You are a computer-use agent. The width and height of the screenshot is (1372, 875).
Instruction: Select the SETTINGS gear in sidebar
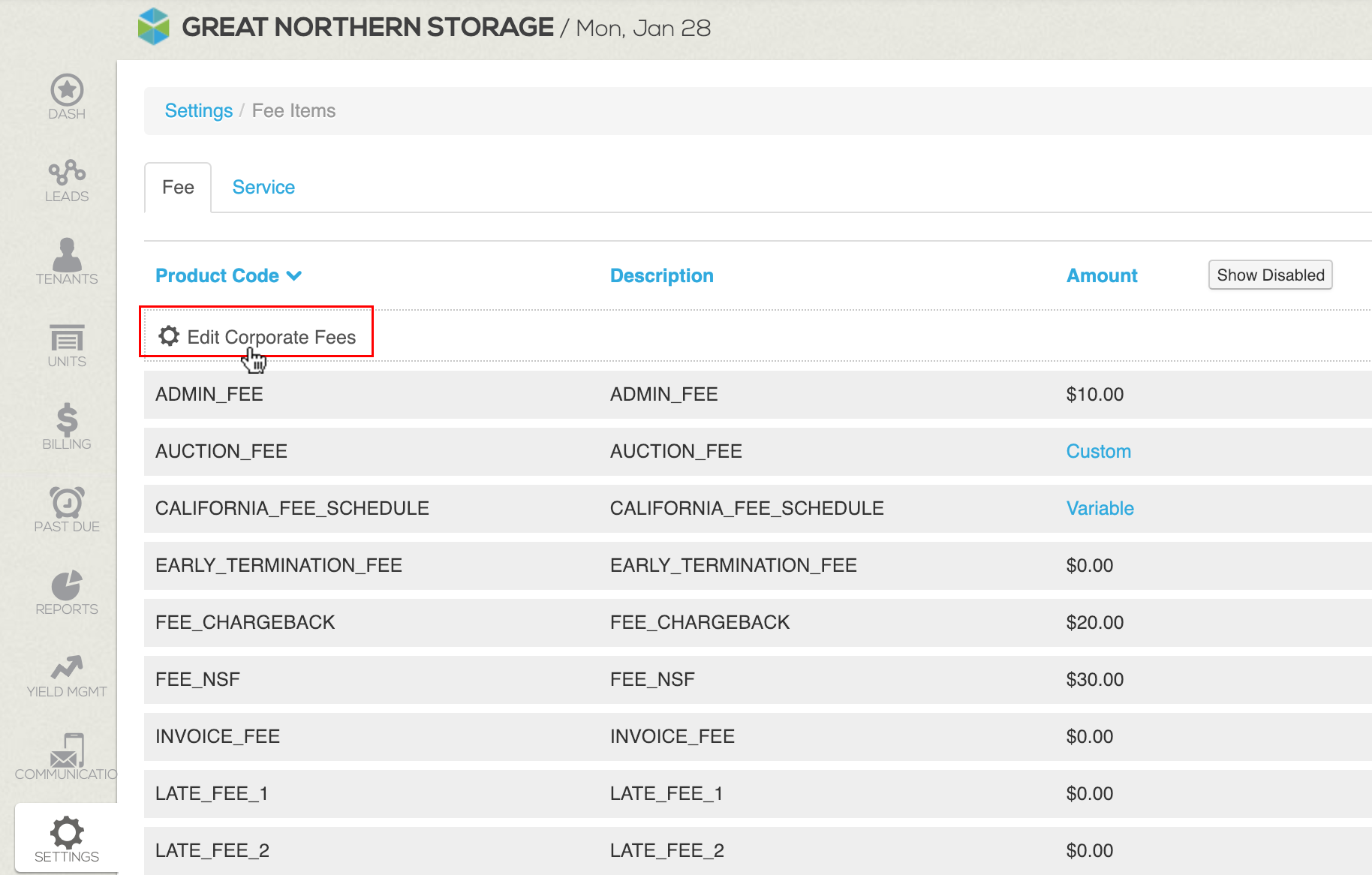(x=67, y=833)
